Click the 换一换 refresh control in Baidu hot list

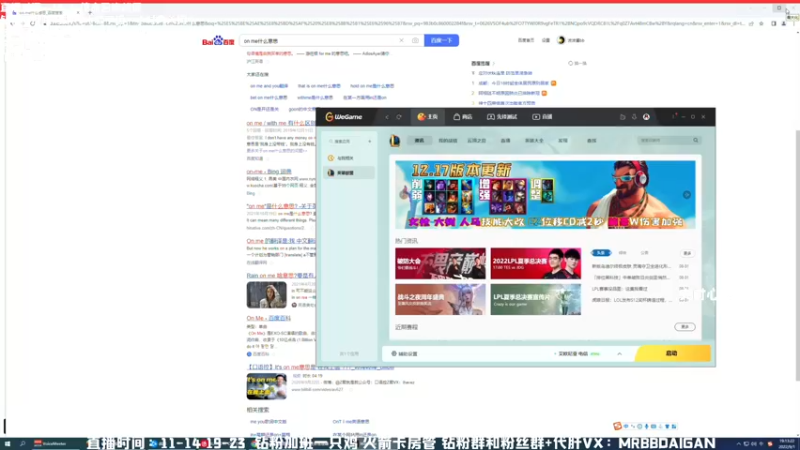point(578,63)
